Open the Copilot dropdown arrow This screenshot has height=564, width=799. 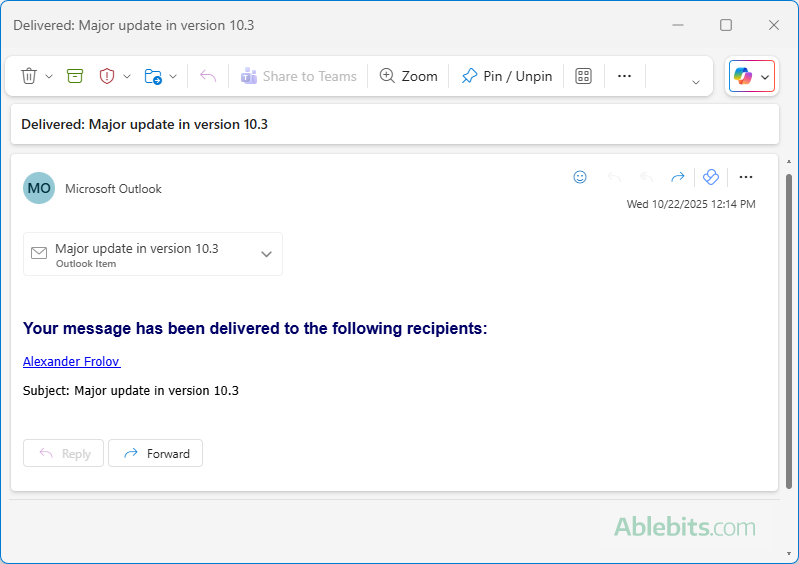(765, 77)
